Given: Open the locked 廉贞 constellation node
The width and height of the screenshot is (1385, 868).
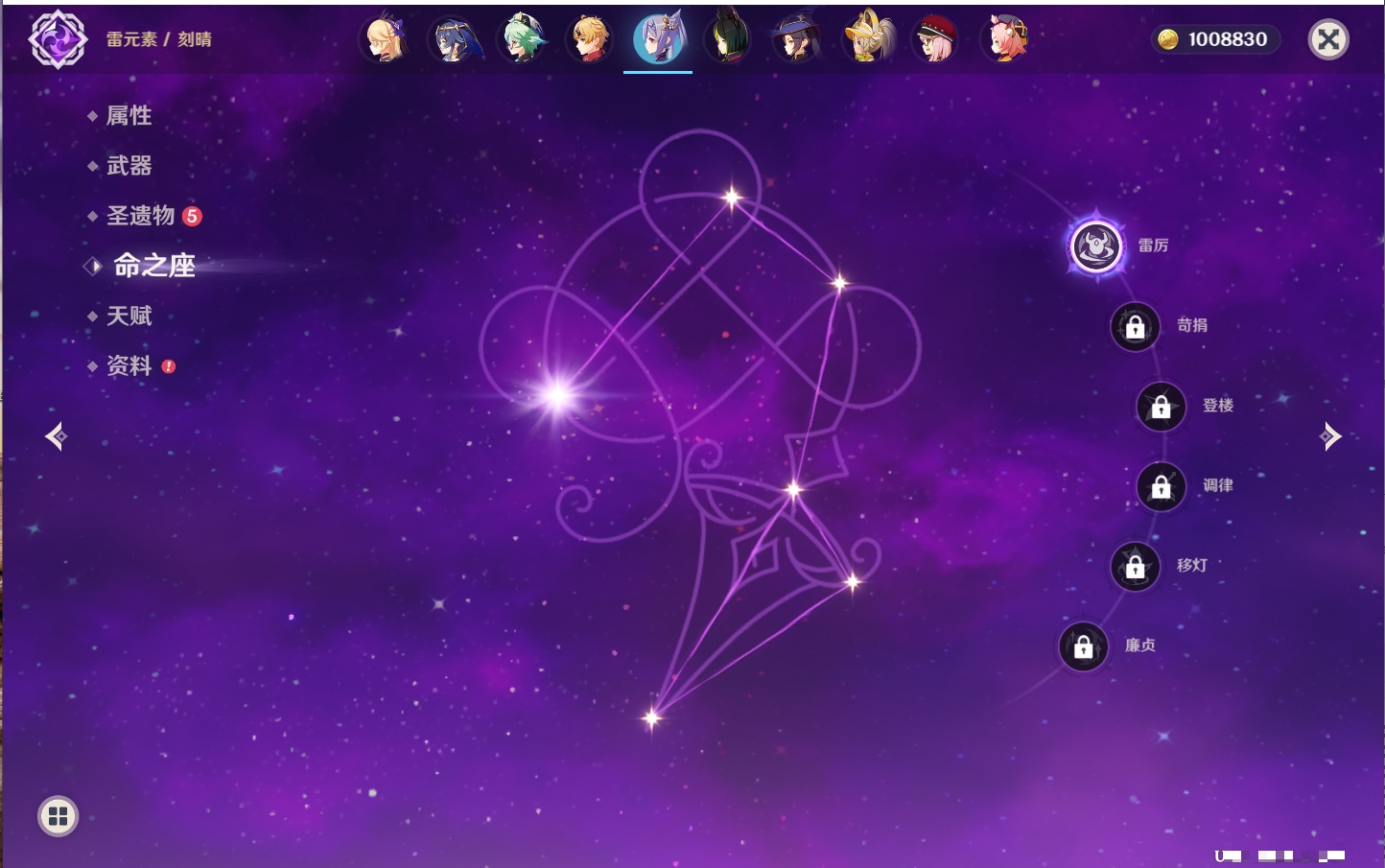Looking at the screenshot, I should pyautogui.click(x=1084, y=647).
